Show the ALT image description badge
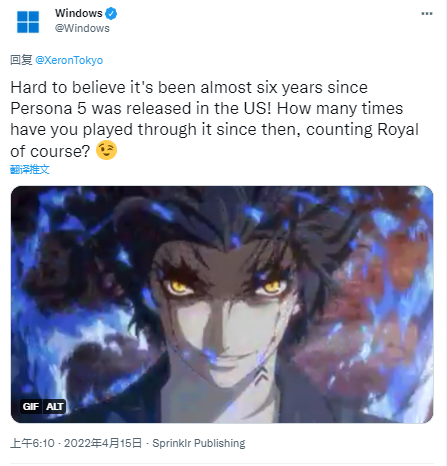 point(54,407)
